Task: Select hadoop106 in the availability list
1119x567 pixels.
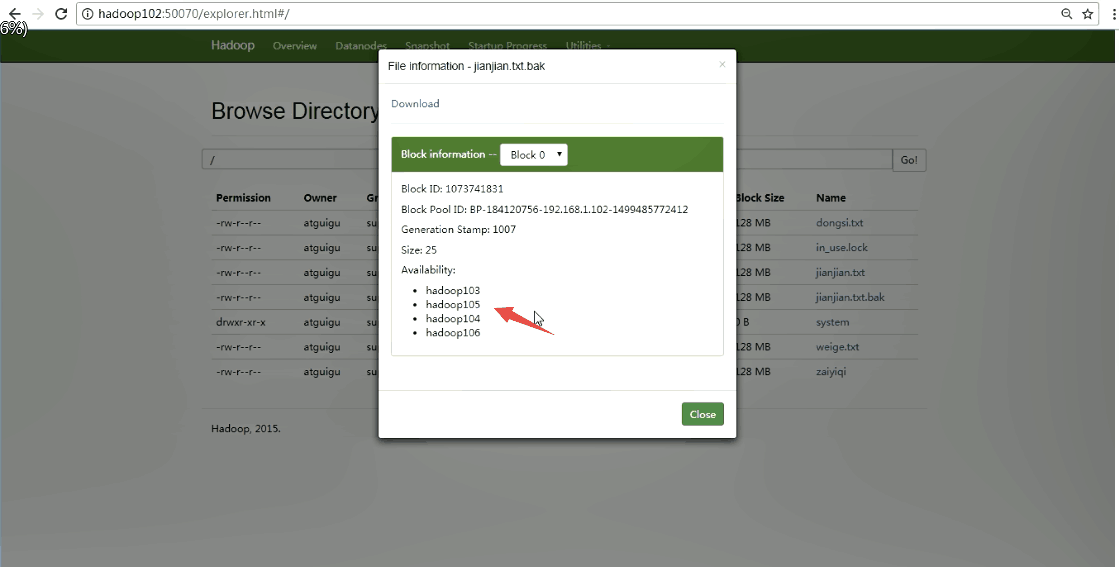Action: pyautogui.click(x=452, y=333)
